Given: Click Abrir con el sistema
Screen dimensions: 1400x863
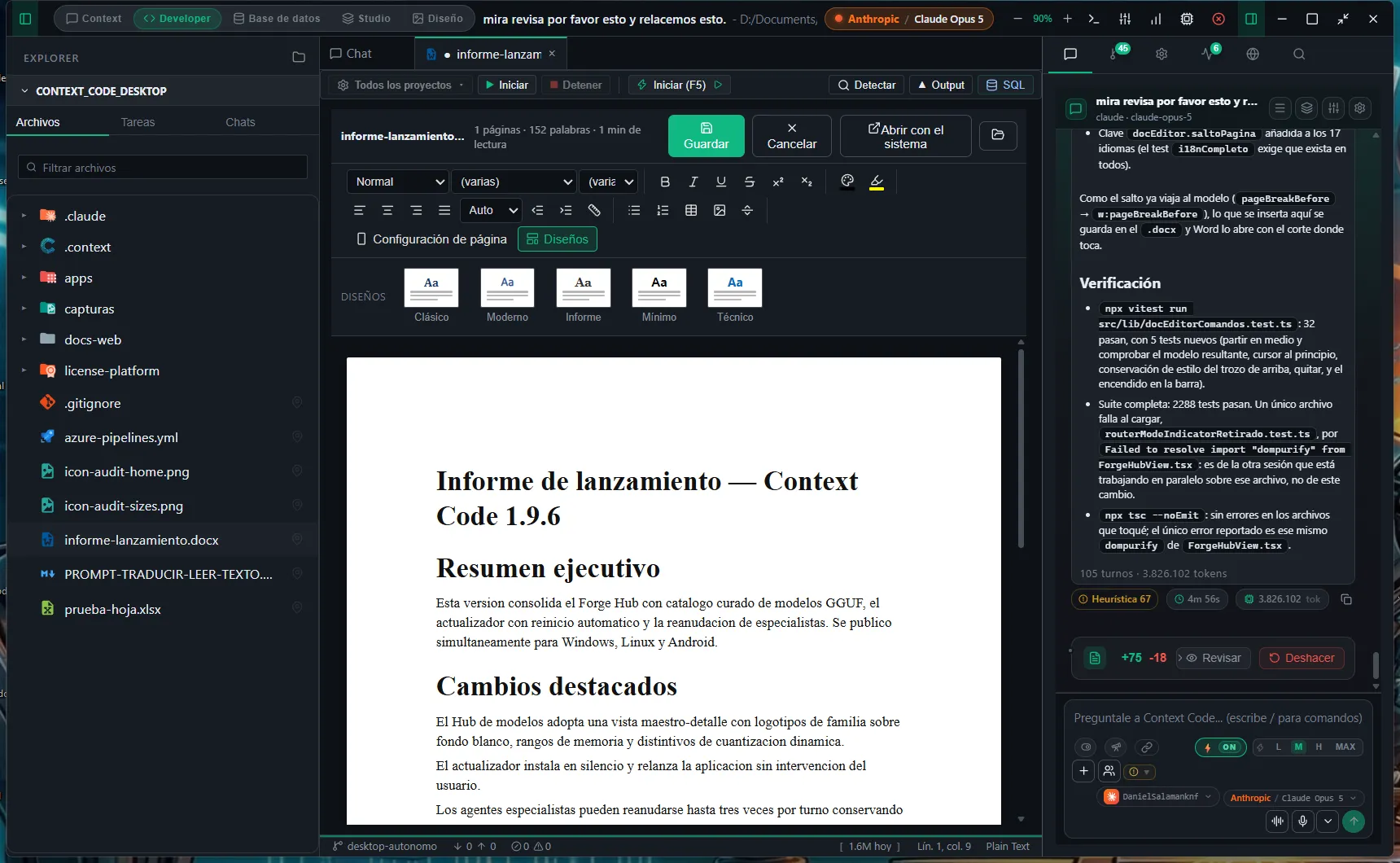Looking at the screenshot, I should 906,135.
